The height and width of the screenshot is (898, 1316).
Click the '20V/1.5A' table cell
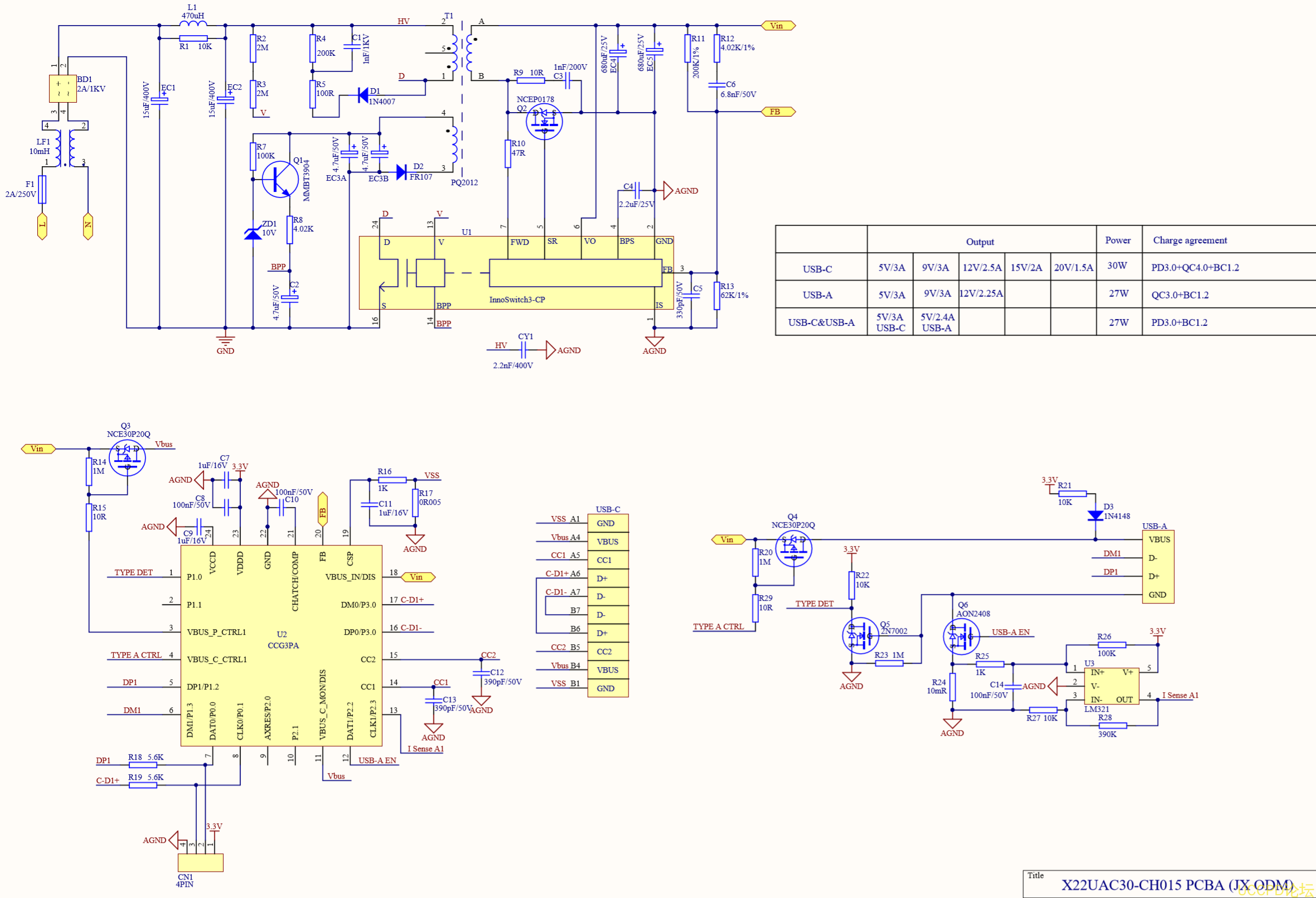pyautogui.click(x=1073, y=267)
